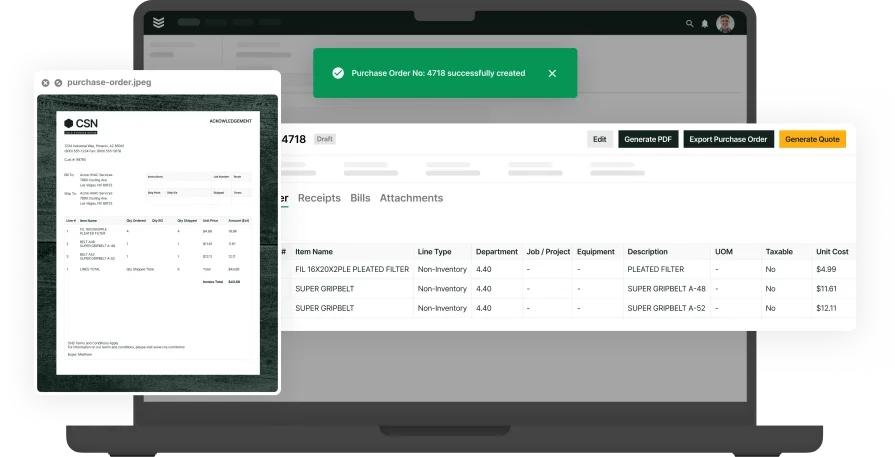
Task: Click Generate PDF button
Action: (x=647, y=139)
